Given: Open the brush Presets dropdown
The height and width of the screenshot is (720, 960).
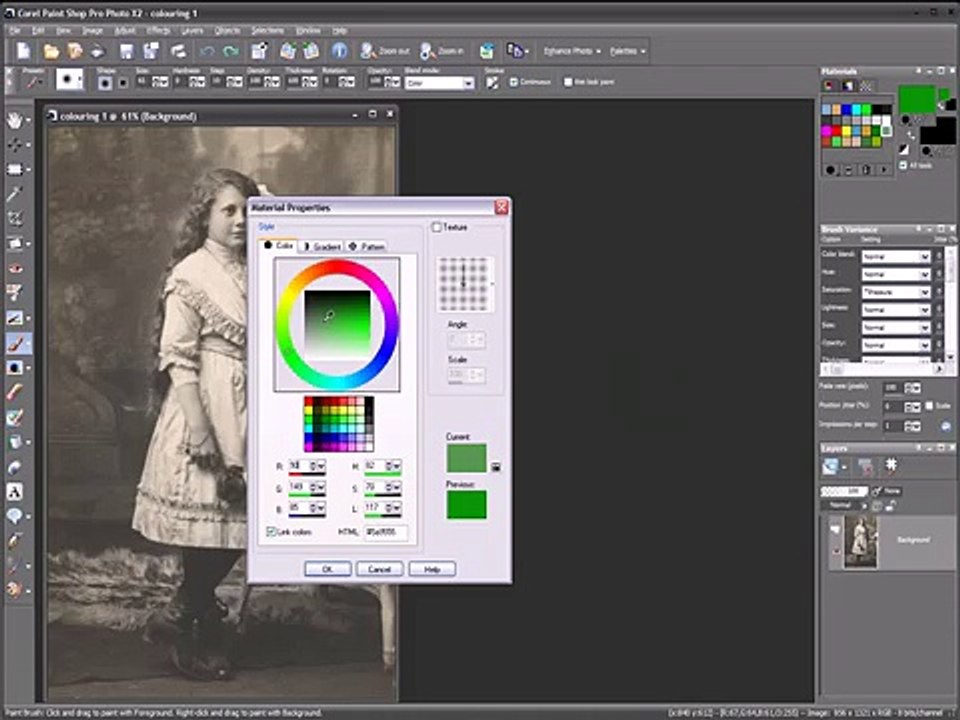Looking at the screenshot, I should 34,82.
